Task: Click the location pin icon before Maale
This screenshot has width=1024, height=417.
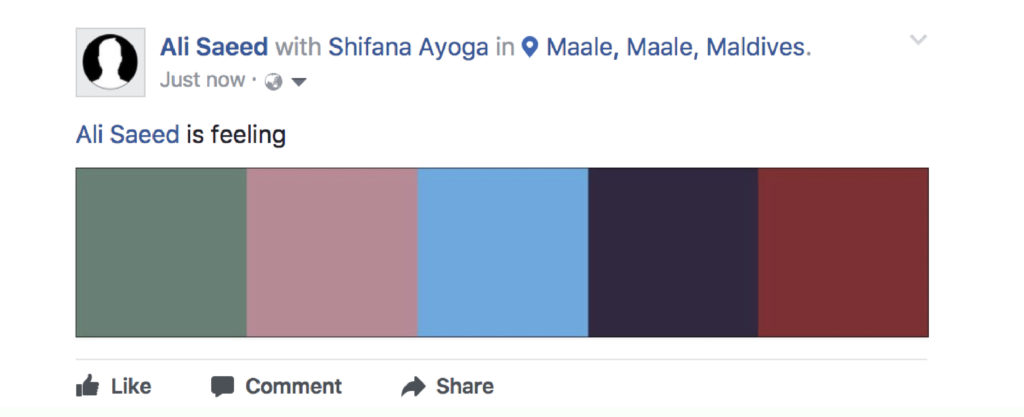Action: [530, 48]
